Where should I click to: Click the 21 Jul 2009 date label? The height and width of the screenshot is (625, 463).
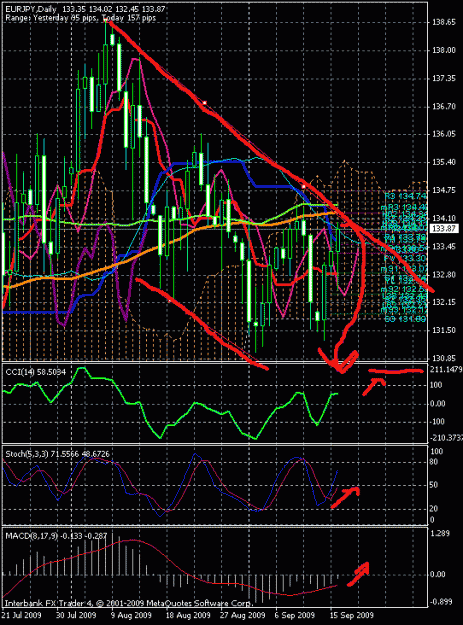click(x=23, y=615)
